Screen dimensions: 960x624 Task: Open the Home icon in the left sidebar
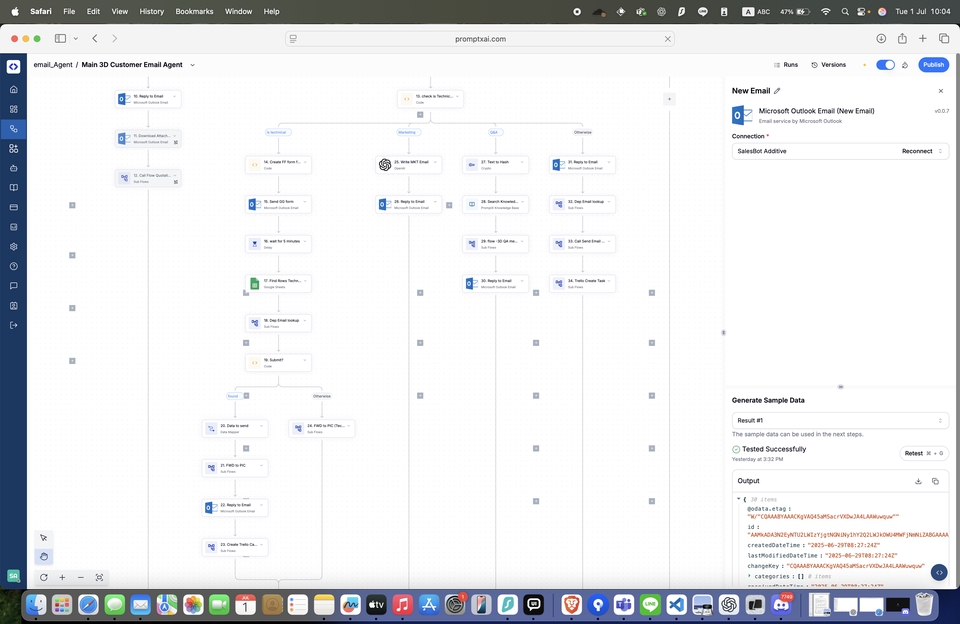pos(13,89)
